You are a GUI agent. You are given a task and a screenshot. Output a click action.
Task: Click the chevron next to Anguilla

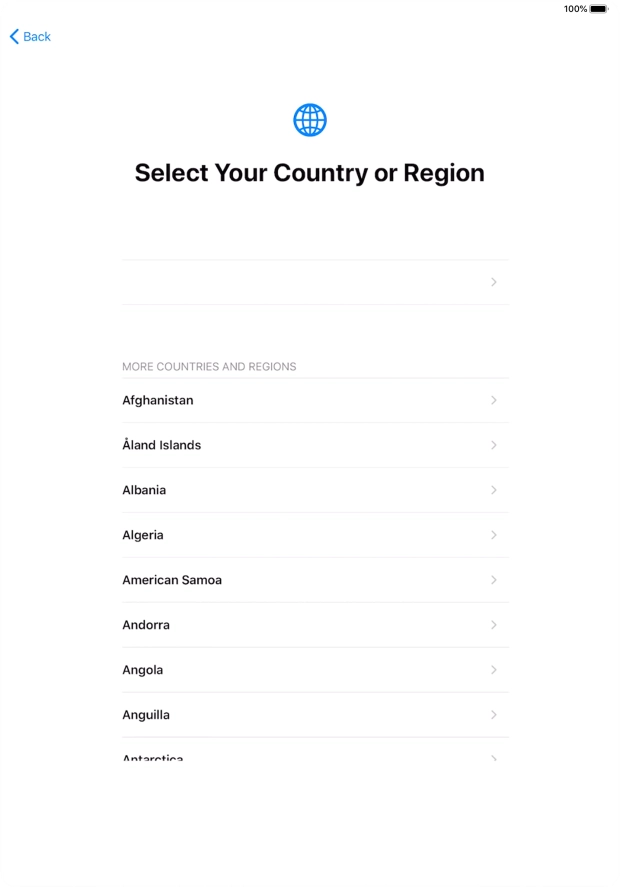click(493, 715)
